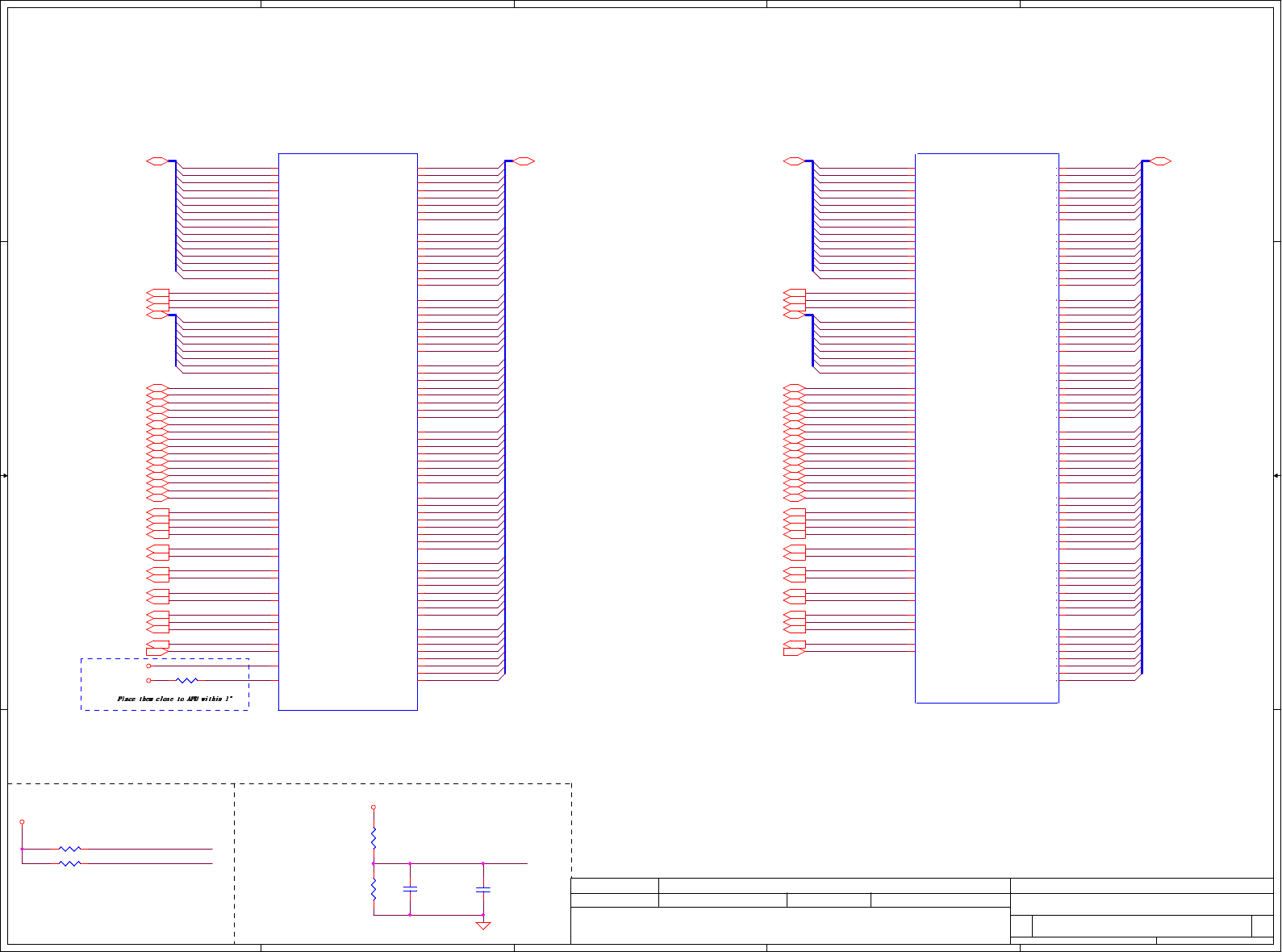This screenshot has height=952, width=1282.
Task: Select the large IC block beside the dashed note box
Action: tap(348, 432)
